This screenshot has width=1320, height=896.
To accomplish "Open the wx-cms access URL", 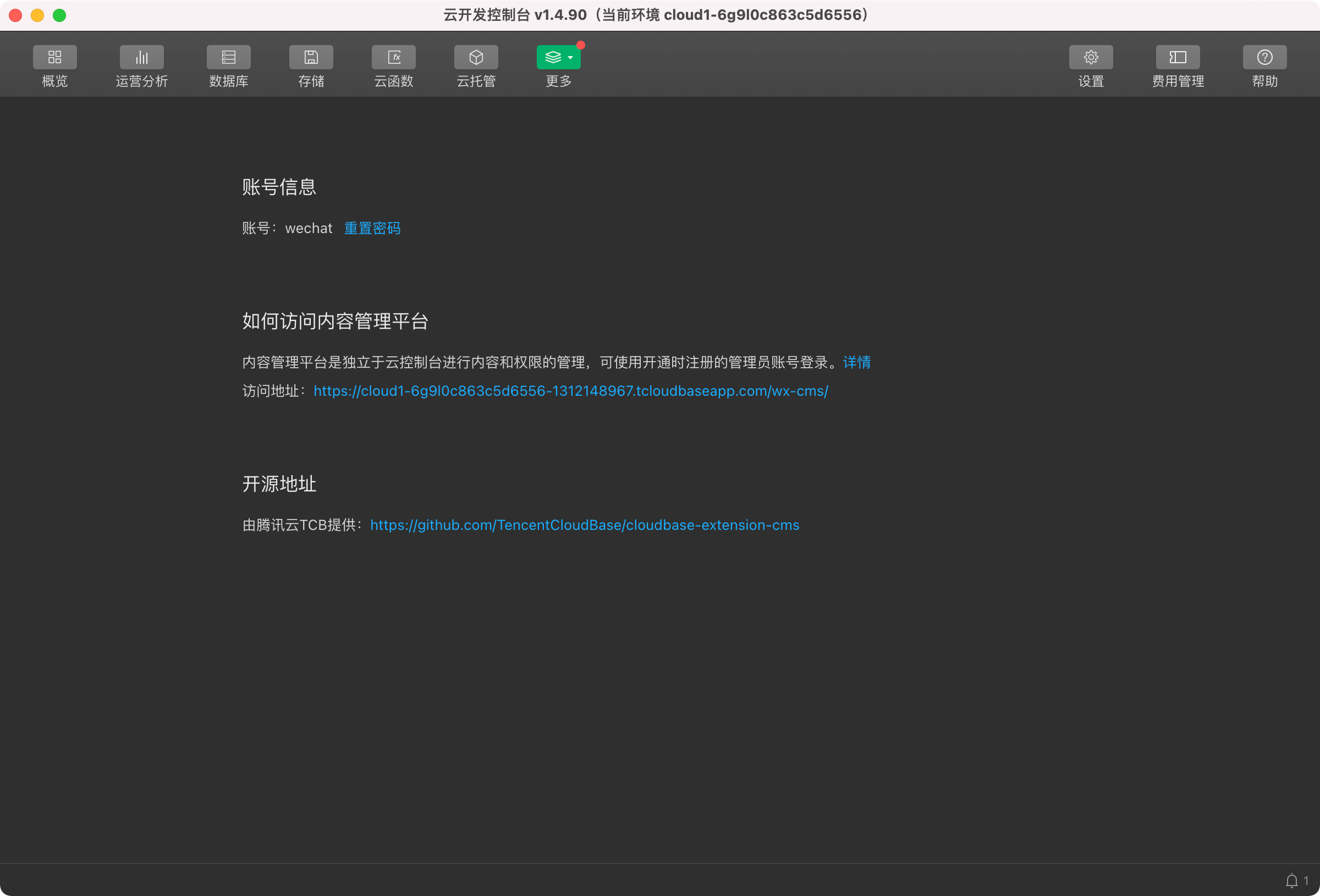I will pyautogui.click(x=570, y=391).
